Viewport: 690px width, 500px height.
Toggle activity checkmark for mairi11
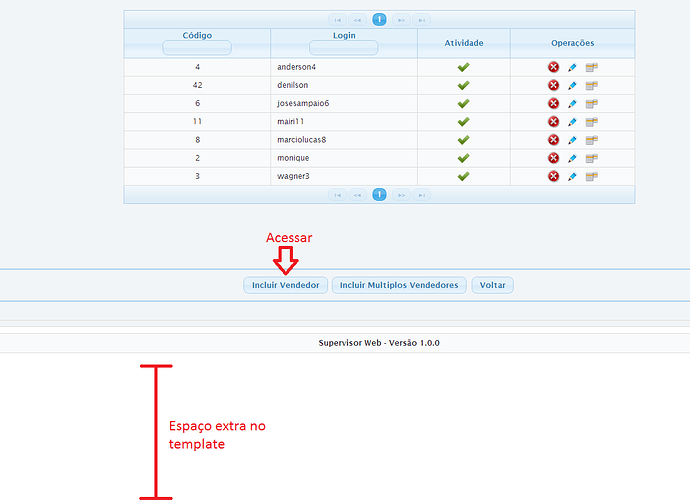tap(463, 121)
